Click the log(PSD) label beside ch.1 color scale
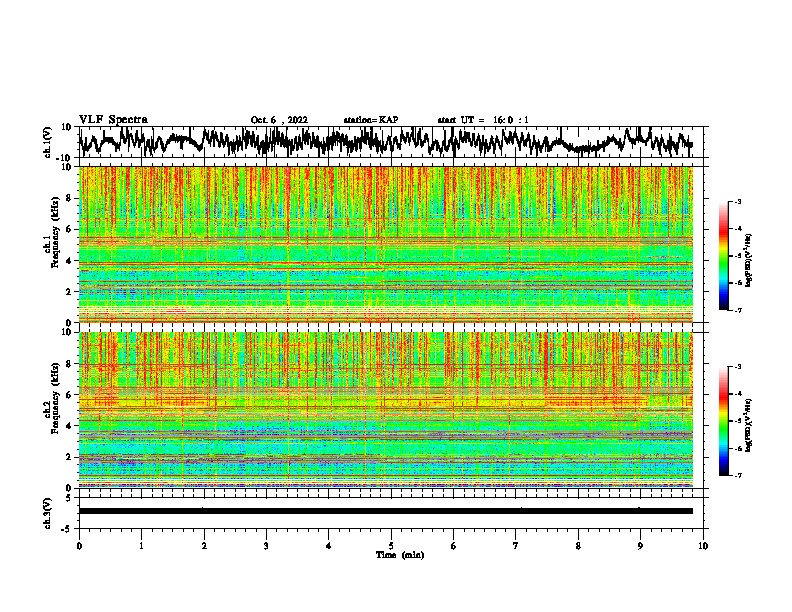This screenshot has height=612, width=792. pyautogui.click(x=749, y=261)
